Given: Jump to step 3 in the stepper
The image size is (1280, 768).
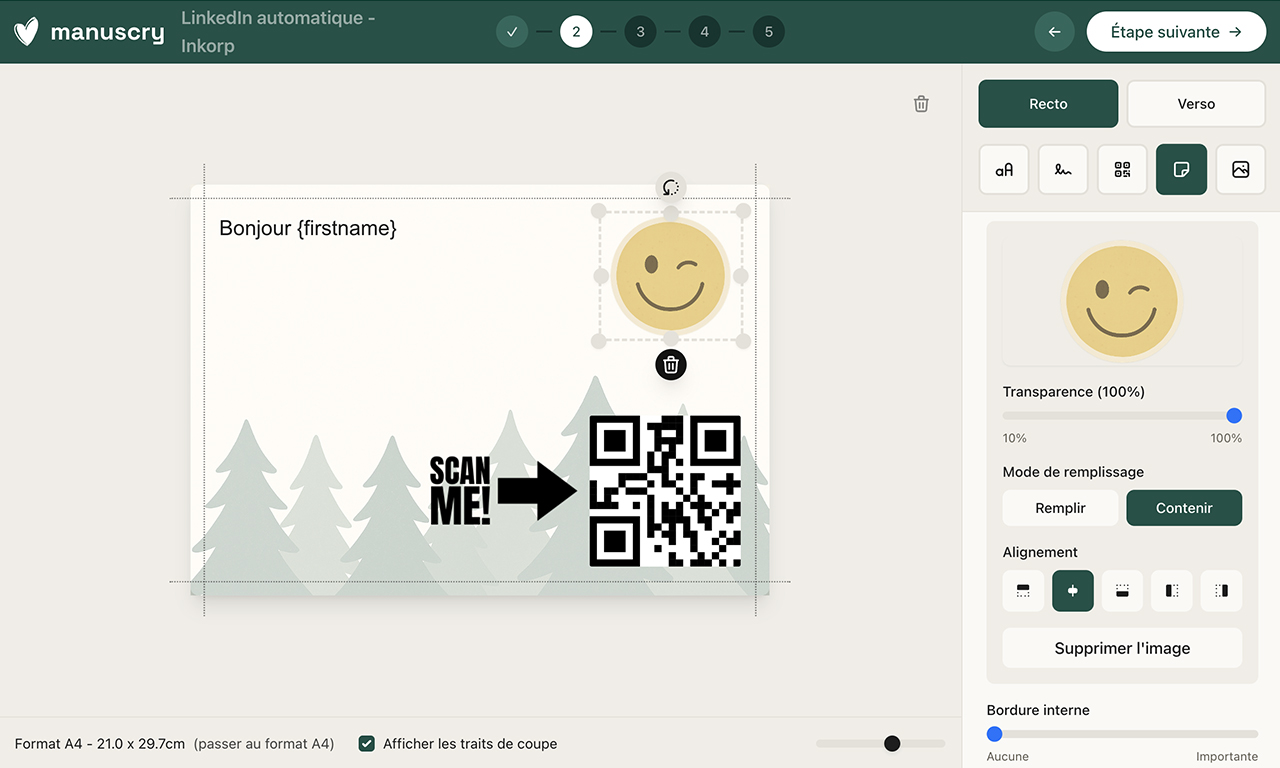Looking at the screenshot, I should pyautogui.click(x=640, y=32).
